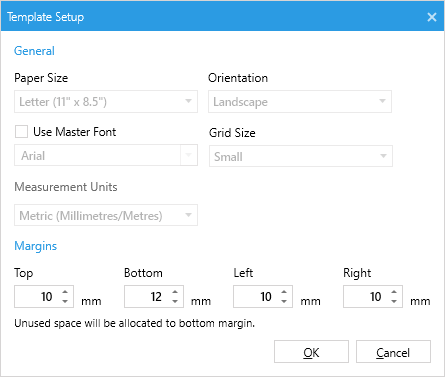Decrease the Top margin value
The width and height of the screenshot is (445, 378).
[x=65, y=301]
